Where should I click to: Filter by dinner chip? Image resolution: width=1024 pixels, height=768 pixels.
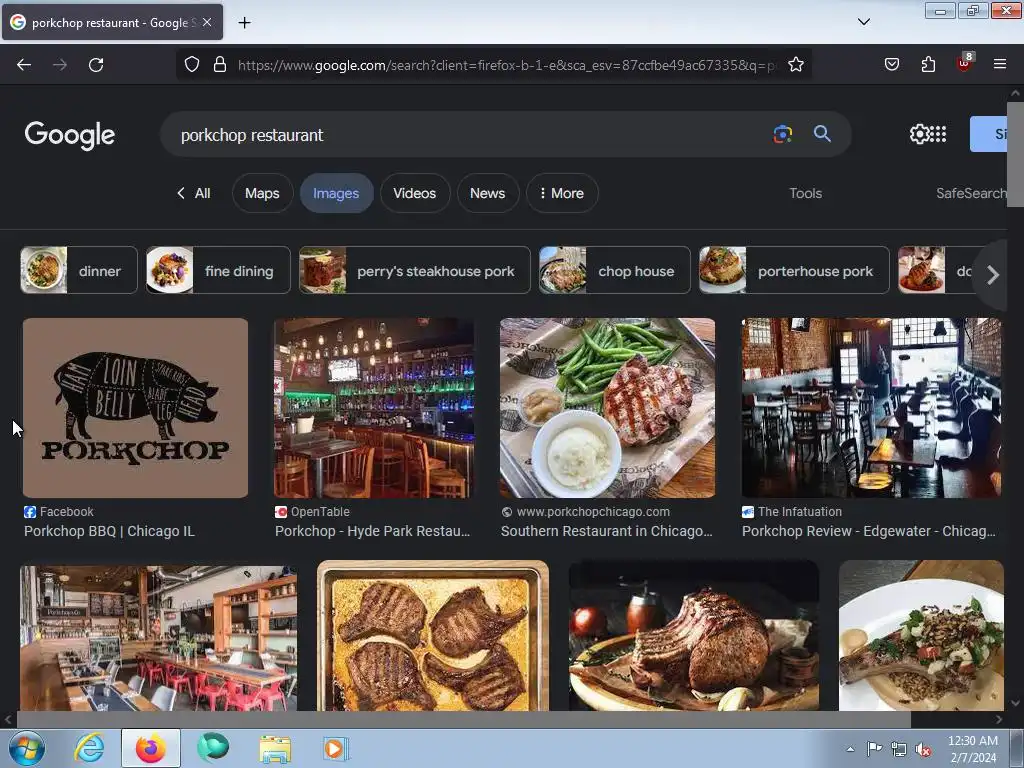coord(79,270)
